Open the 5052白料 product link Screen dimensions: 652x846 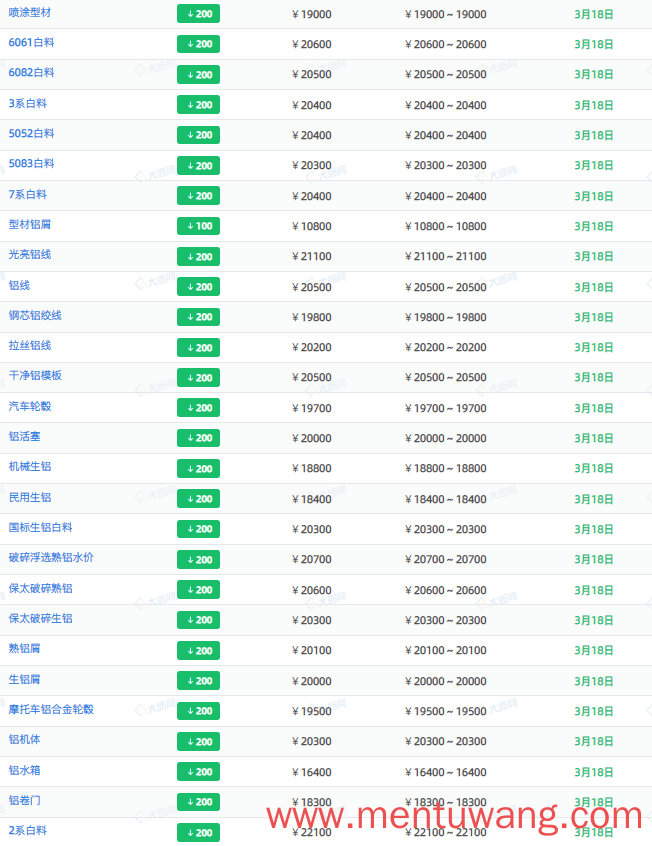(x=31, y=134)
